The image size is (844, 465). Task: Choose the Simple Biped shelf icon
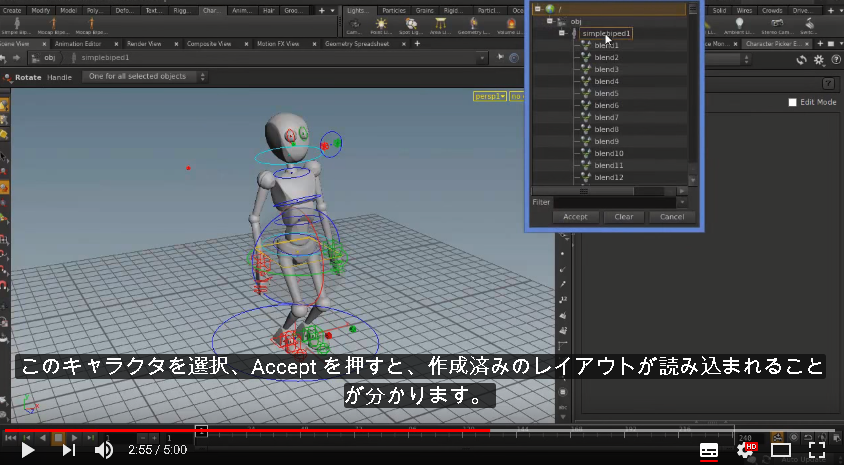[17, 25]
